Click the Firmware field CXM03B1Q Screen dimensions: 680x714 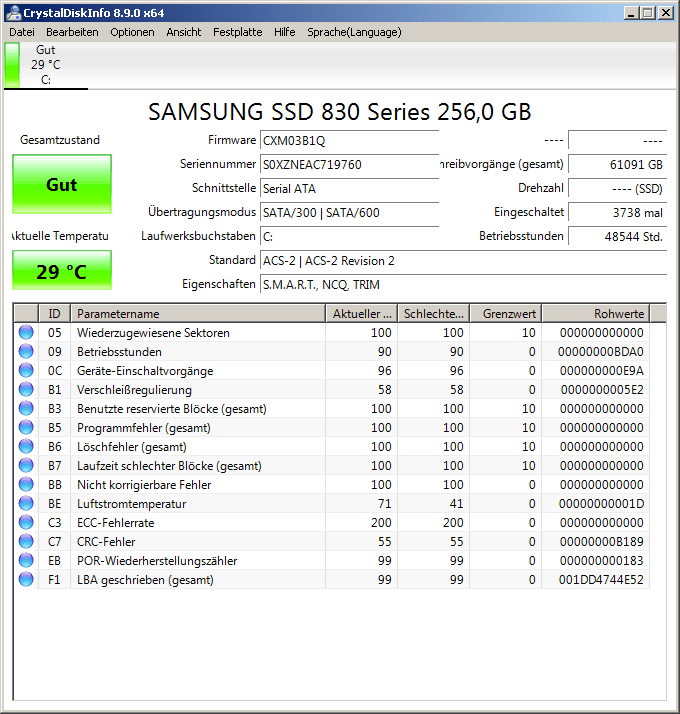pyautogui.click(x=349, y=140)
